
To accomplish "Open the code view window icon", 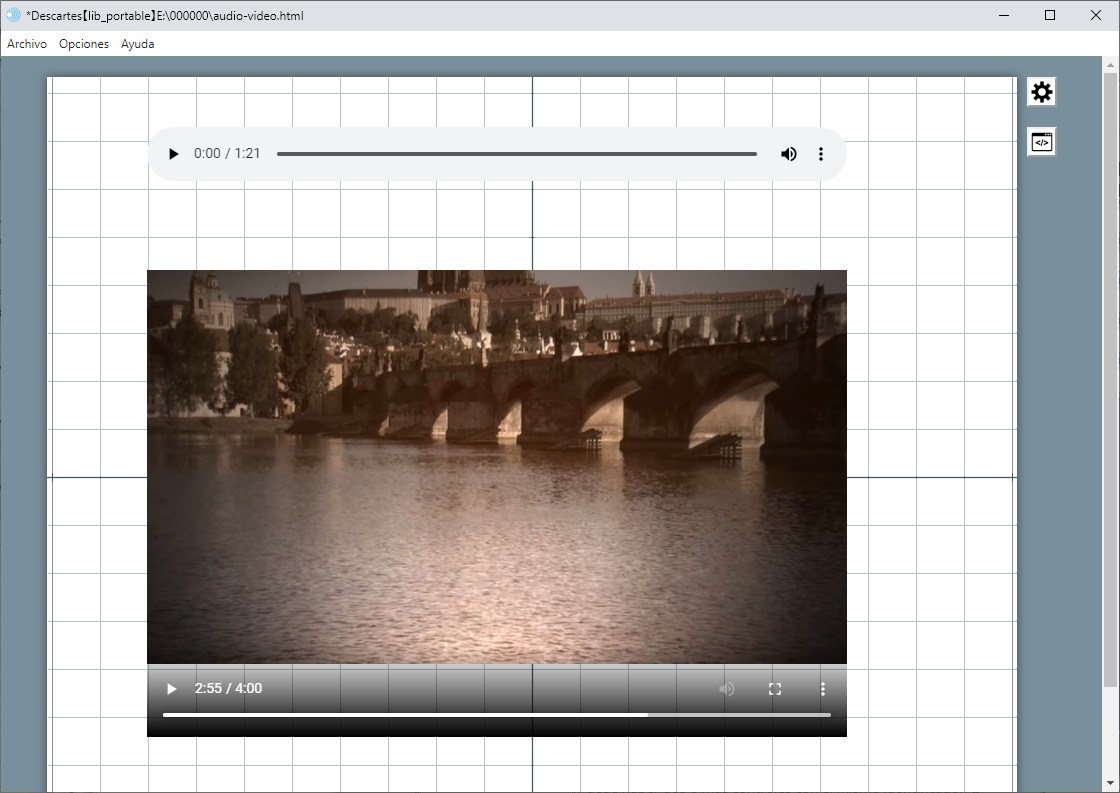I will pyautogui.click(x=1042, y=142).
